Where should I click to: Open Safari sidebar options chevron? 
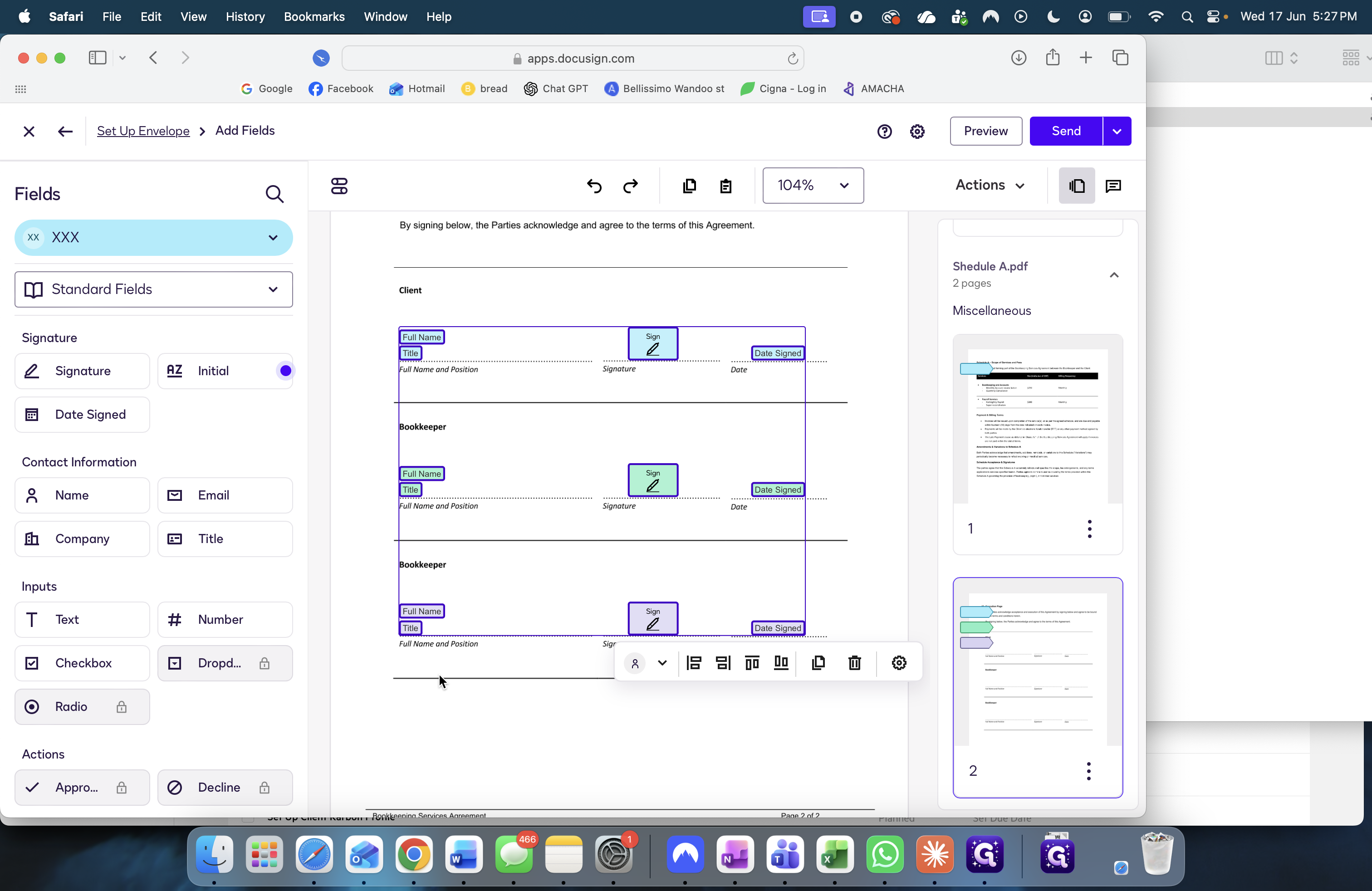point(122,58)
